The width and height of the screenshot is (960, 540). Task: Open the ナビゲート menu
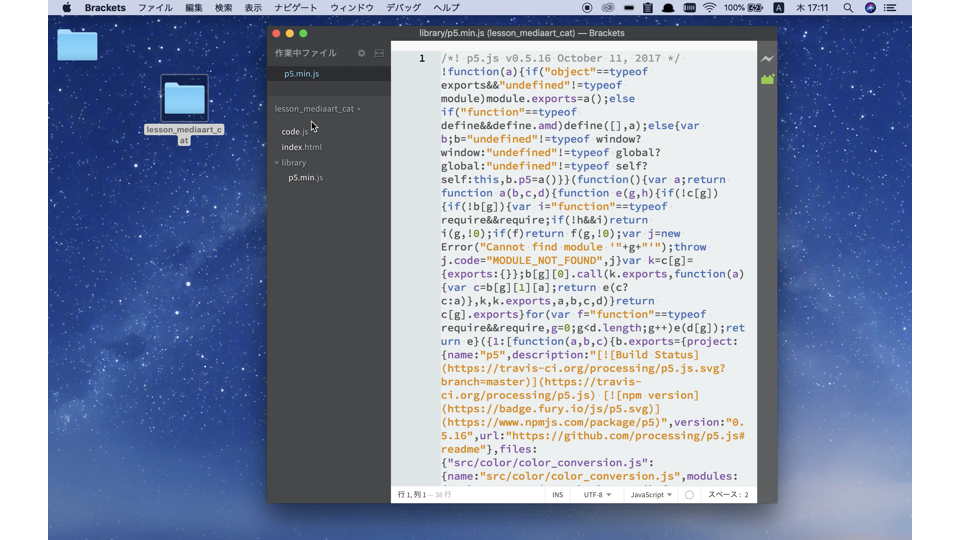click(296, 7)
